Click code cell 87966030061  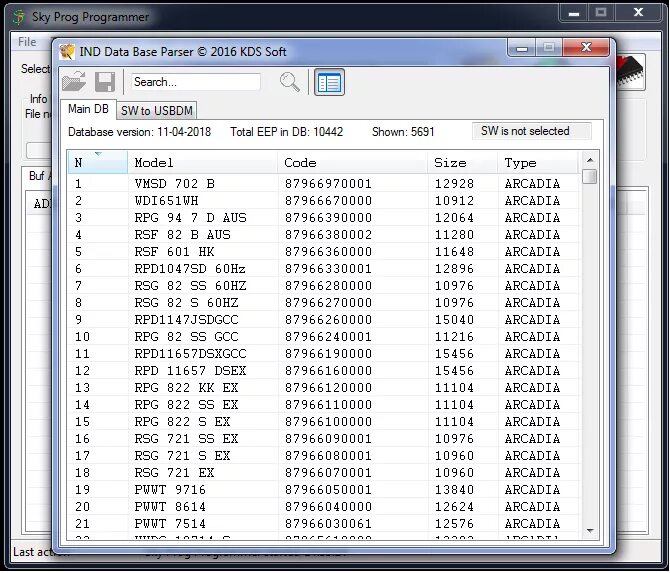(328, 524)
